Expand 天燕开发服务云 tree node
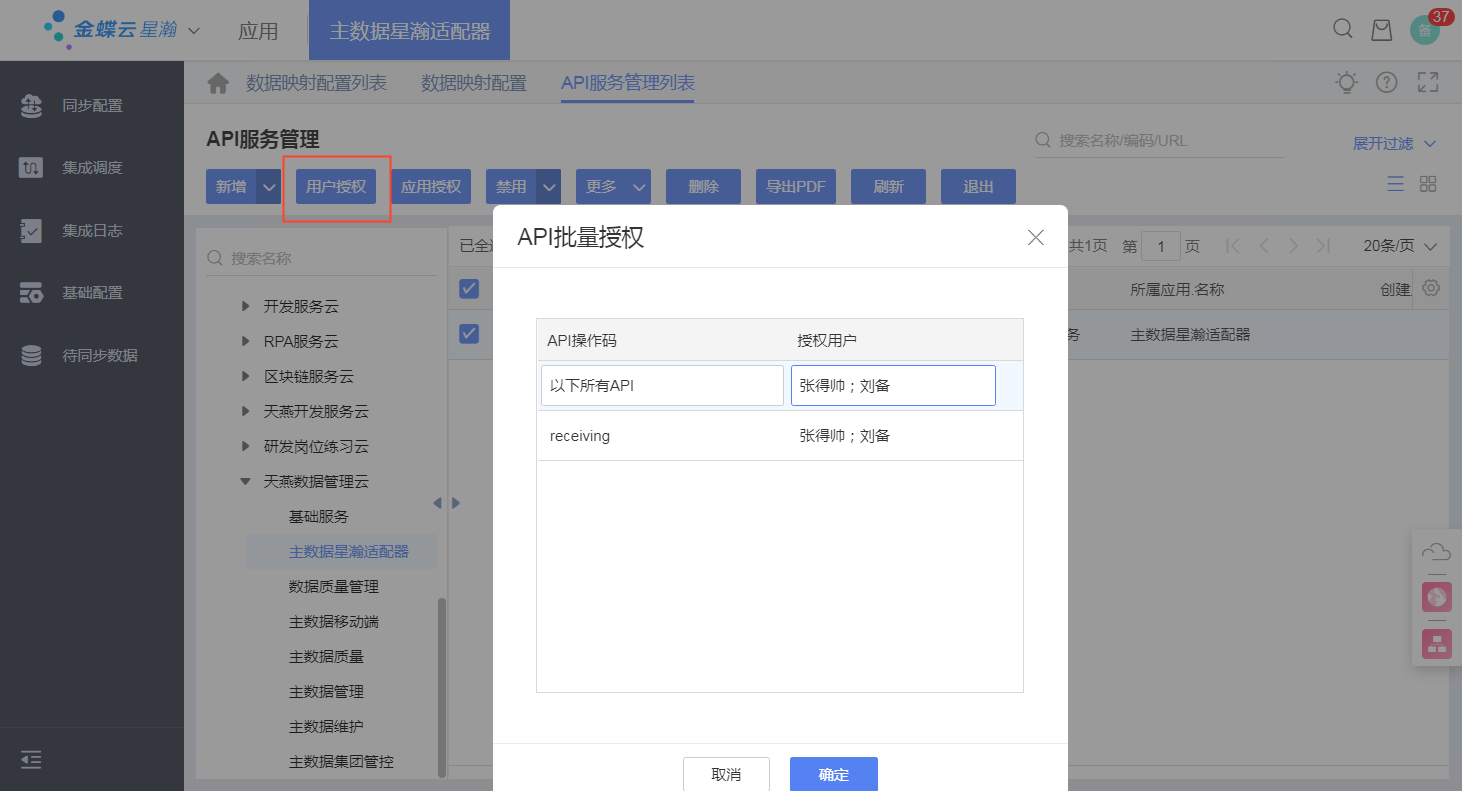 pyautogui.click(x=246, y=412)
